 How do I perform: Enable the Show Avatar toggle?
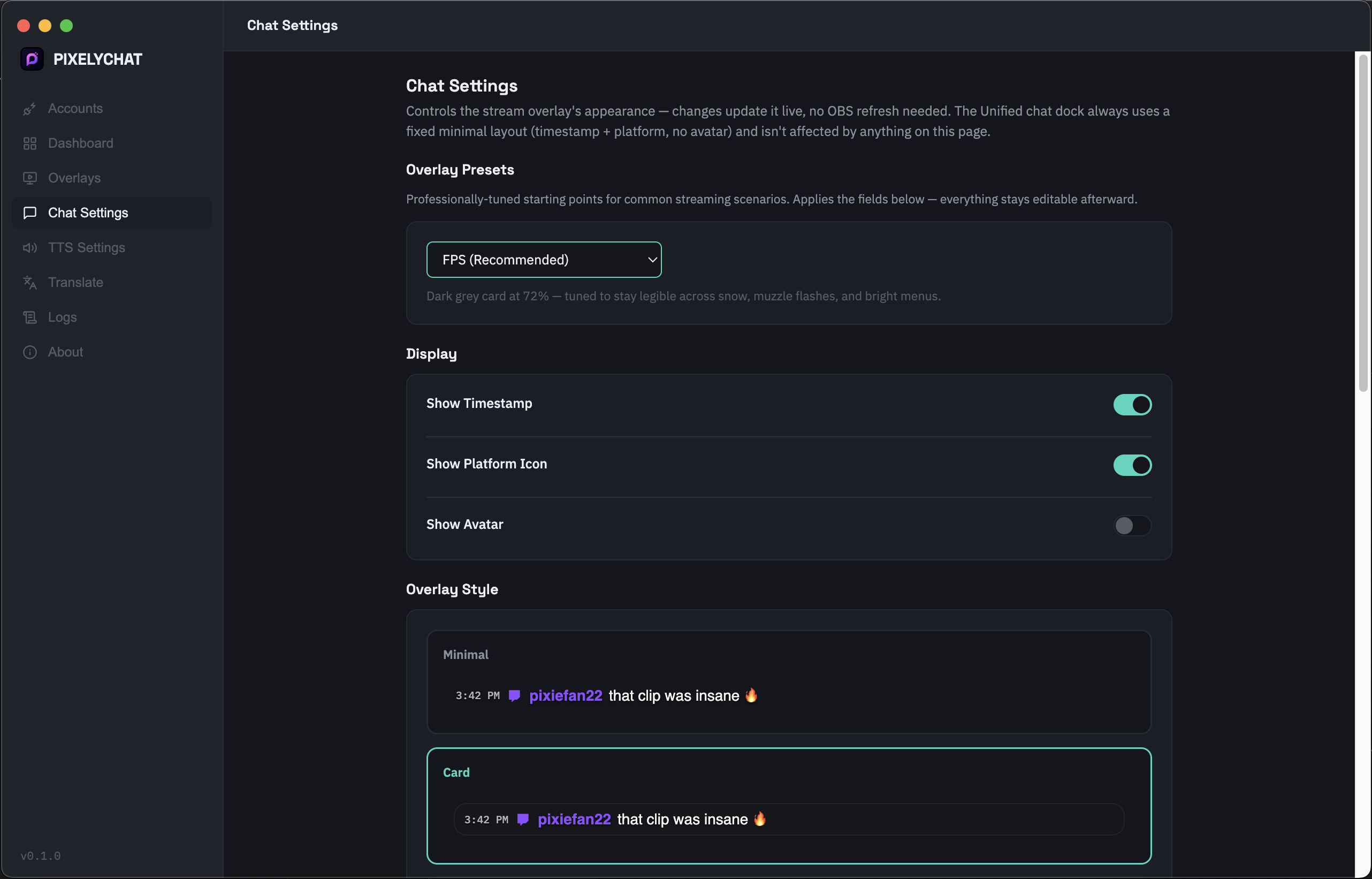pos(1132,526)
